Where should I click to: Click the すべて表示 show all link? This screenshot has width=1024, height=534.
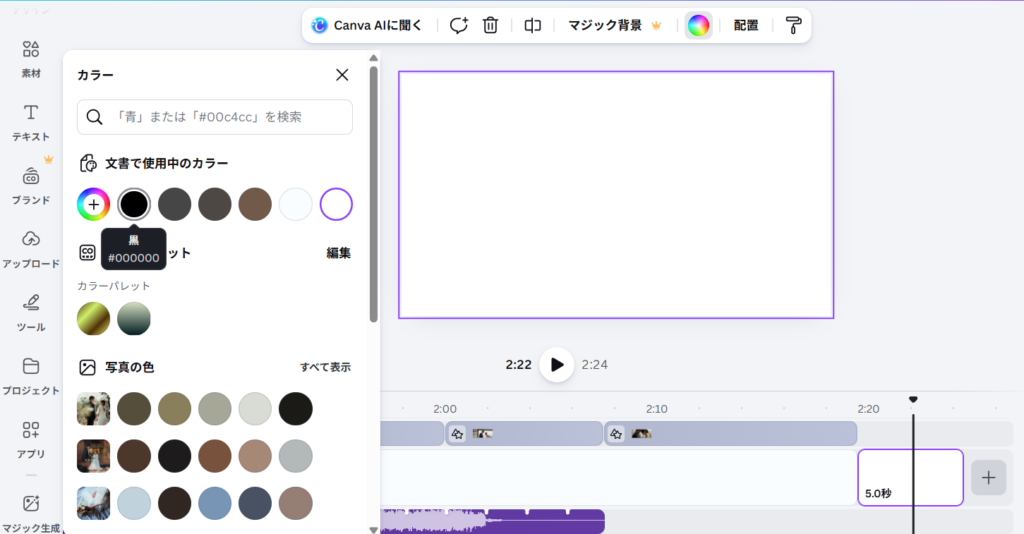tap(325, 367)
